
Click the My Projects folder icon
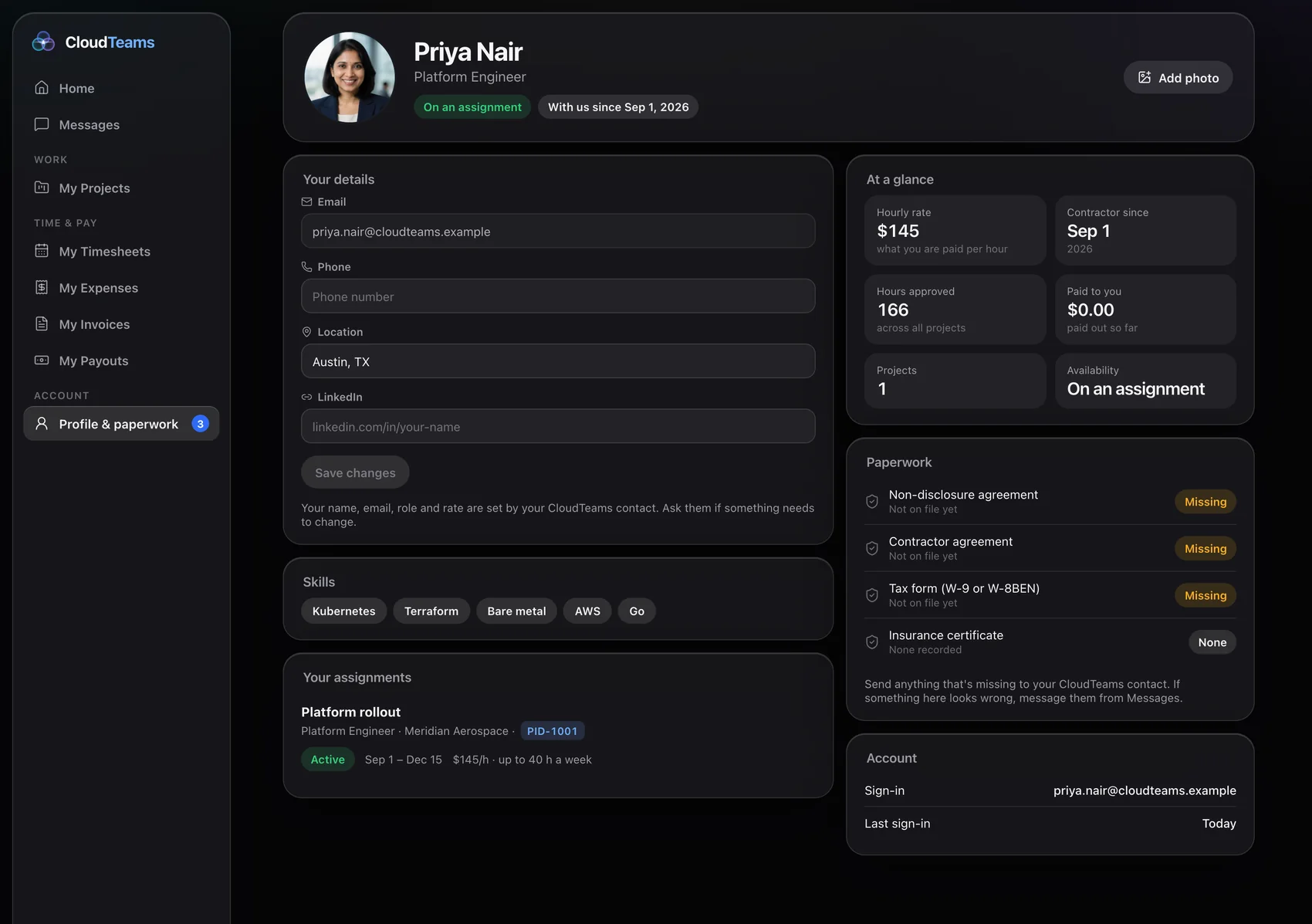(42, 188)
